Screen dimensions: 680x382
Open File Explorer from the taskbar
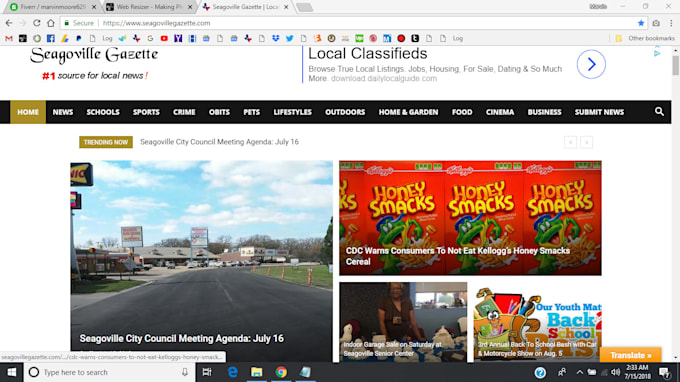(x=256, y=372)
